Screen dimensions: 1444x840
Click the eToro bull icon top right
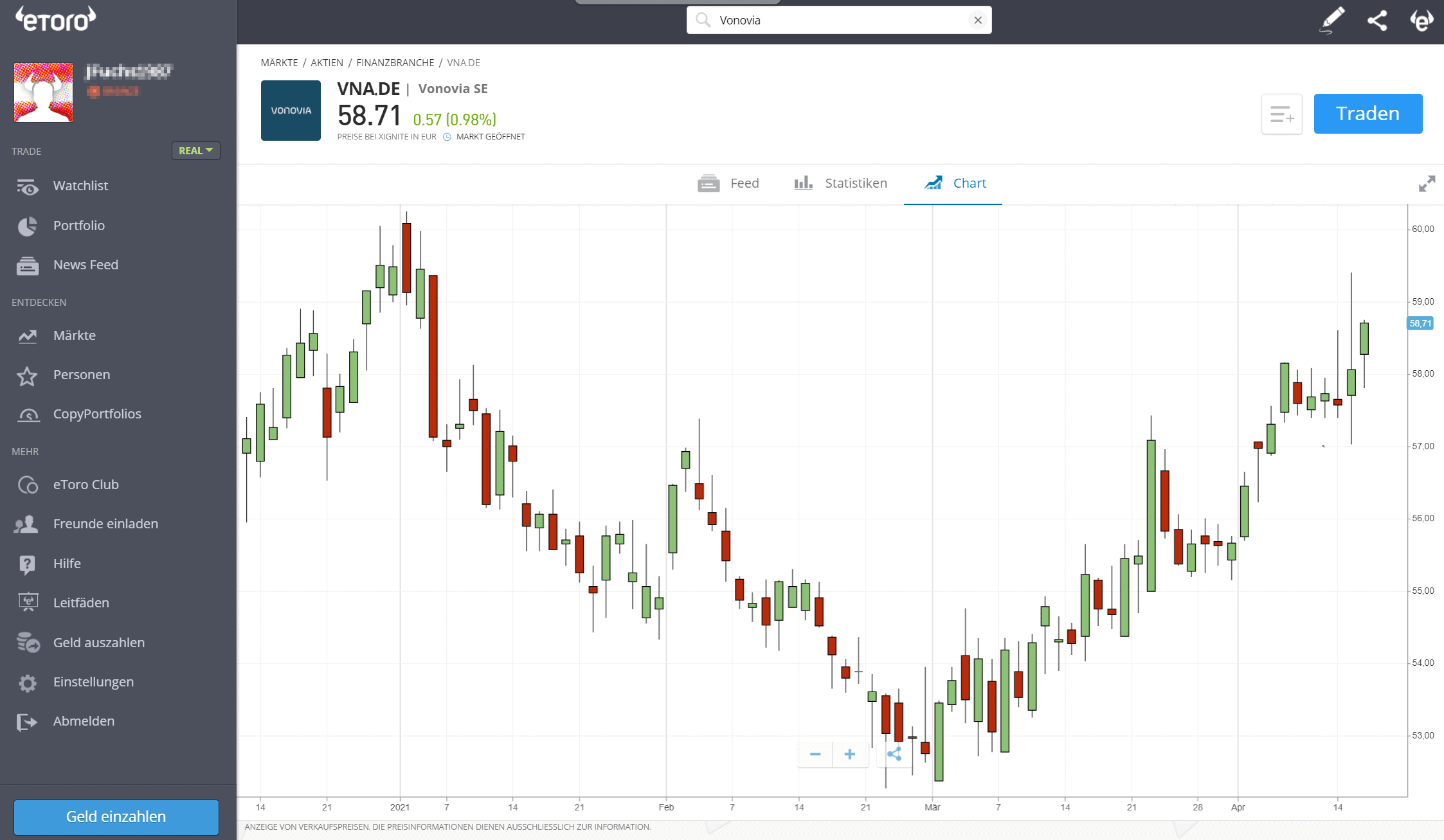[1421, 20]
